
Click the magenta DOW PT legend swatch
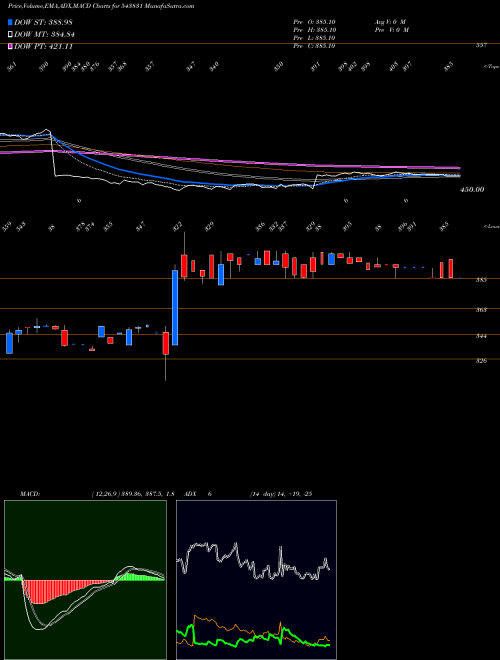click(x=11, y=46)
